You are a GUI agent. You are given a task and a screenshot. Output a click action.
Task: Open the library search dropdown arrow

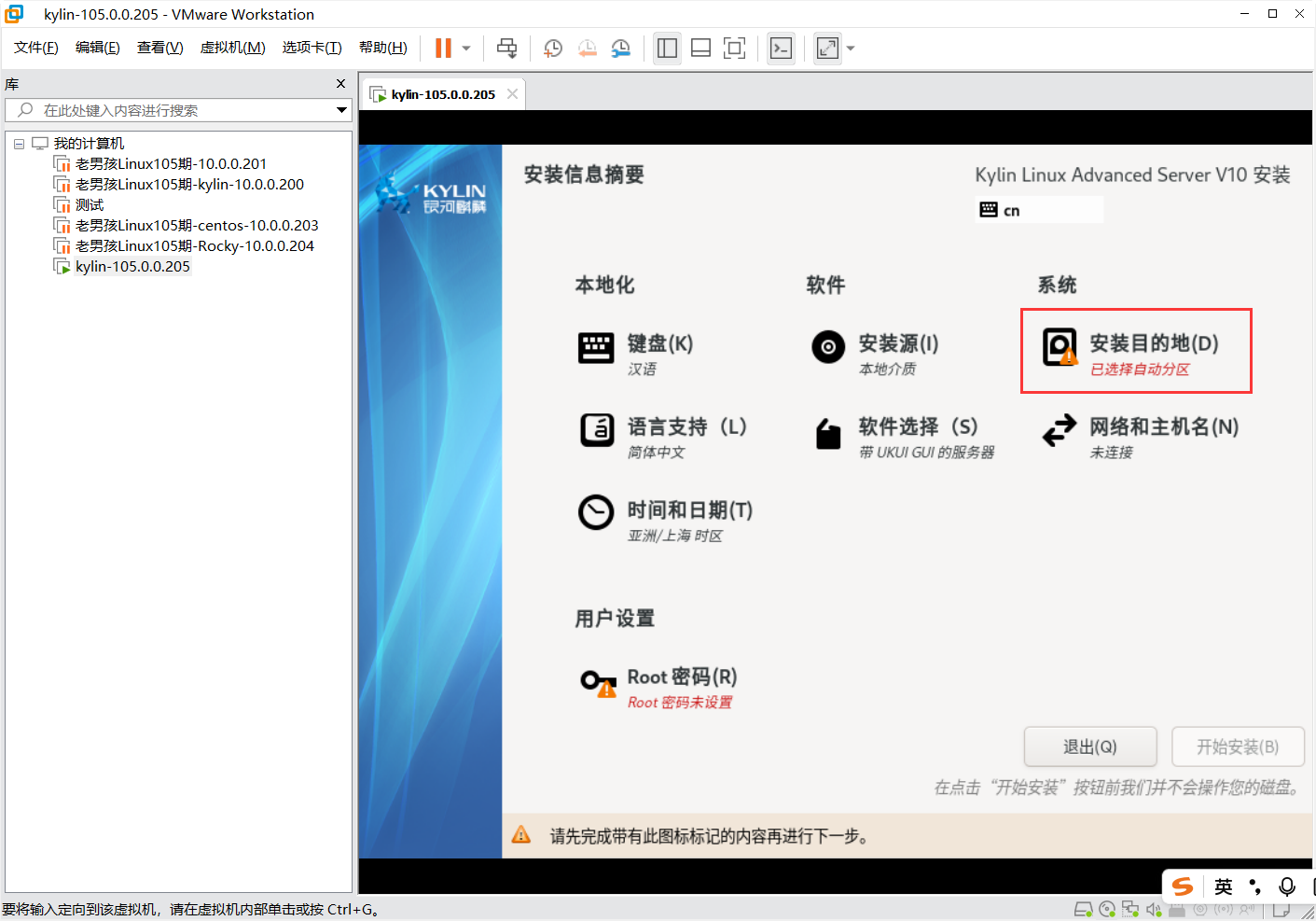coord(341,110)
